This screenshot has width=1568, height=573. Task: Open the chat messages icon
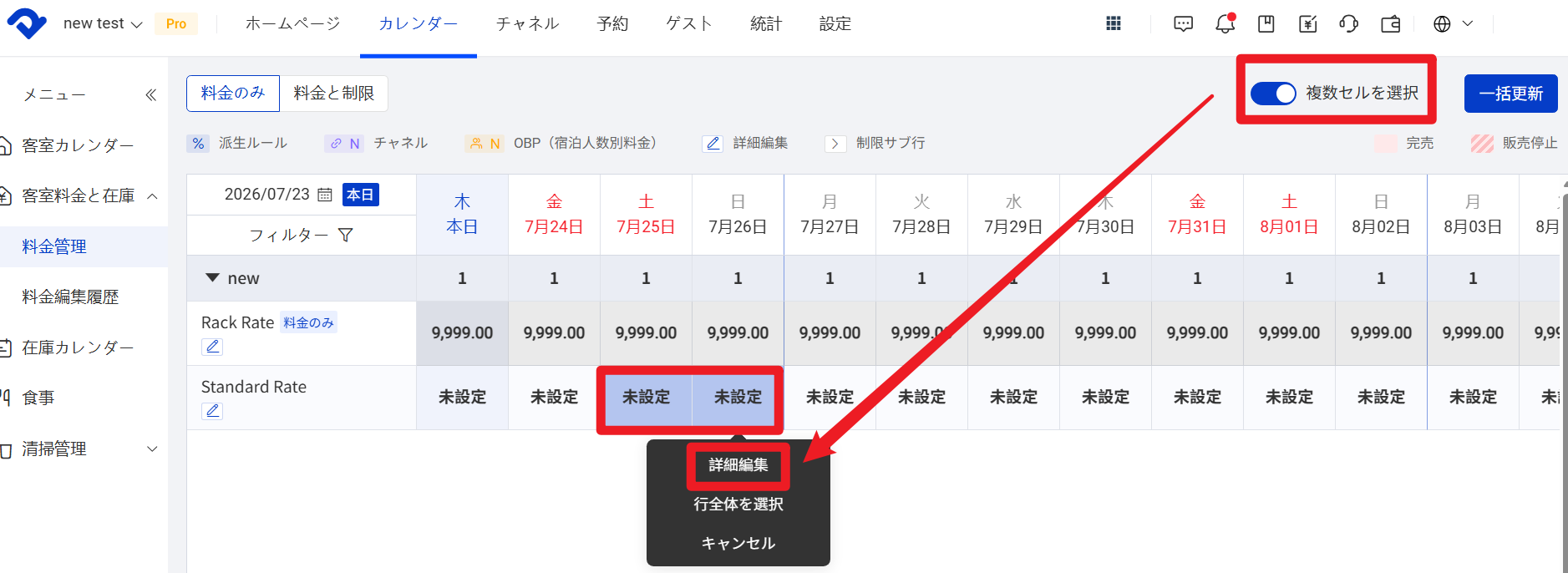click(1183, 24)
